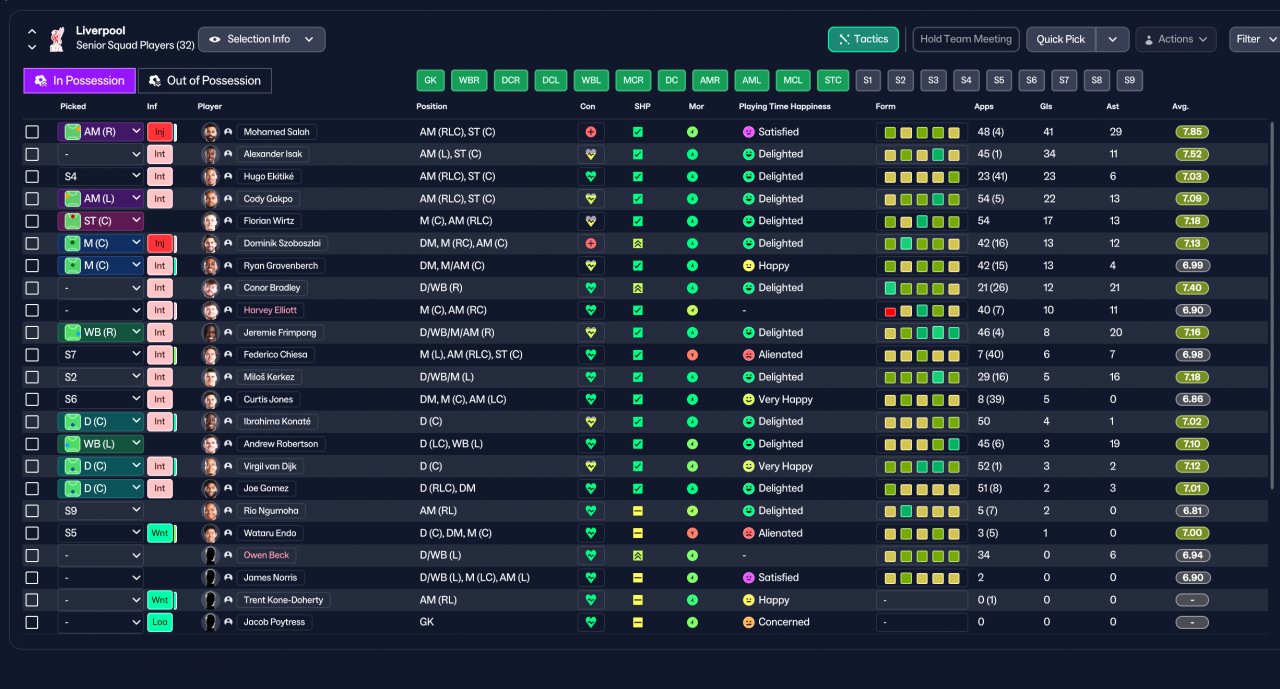Tick the checkbox for Mohamed Salah
Viewport: 1280px width, 689px height.
coord(32,132)
